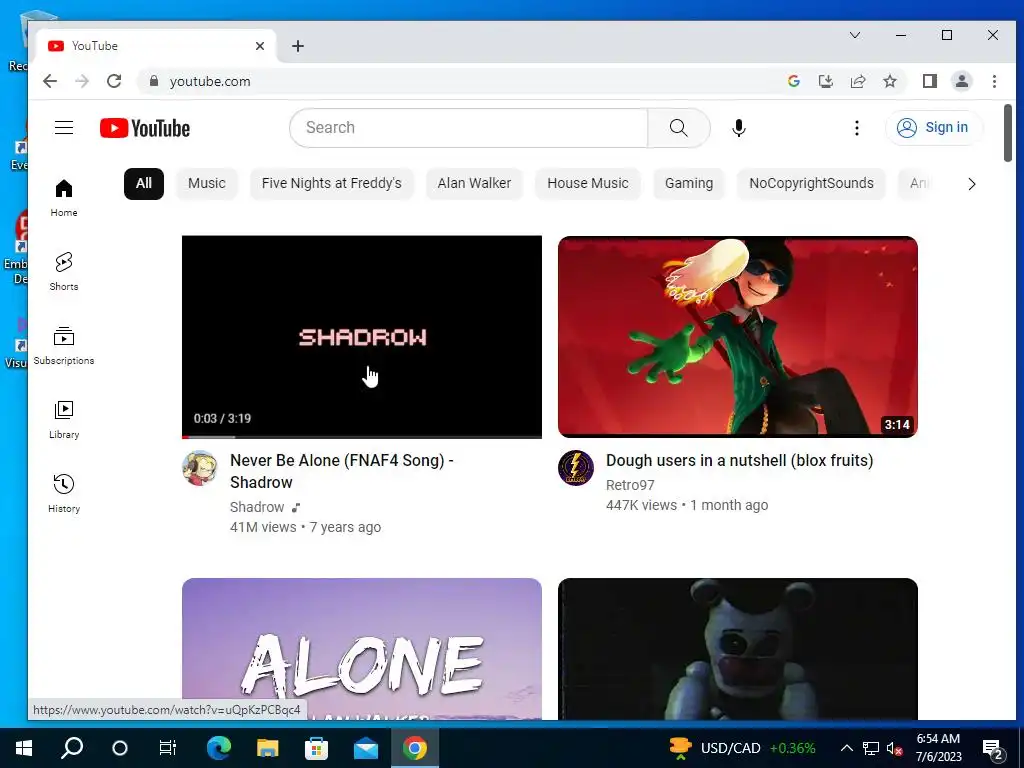Select the NoCopyrightSounds chip
Image resolution: width=1024 pixels, height=768 pixels.
tap(811, 184)
